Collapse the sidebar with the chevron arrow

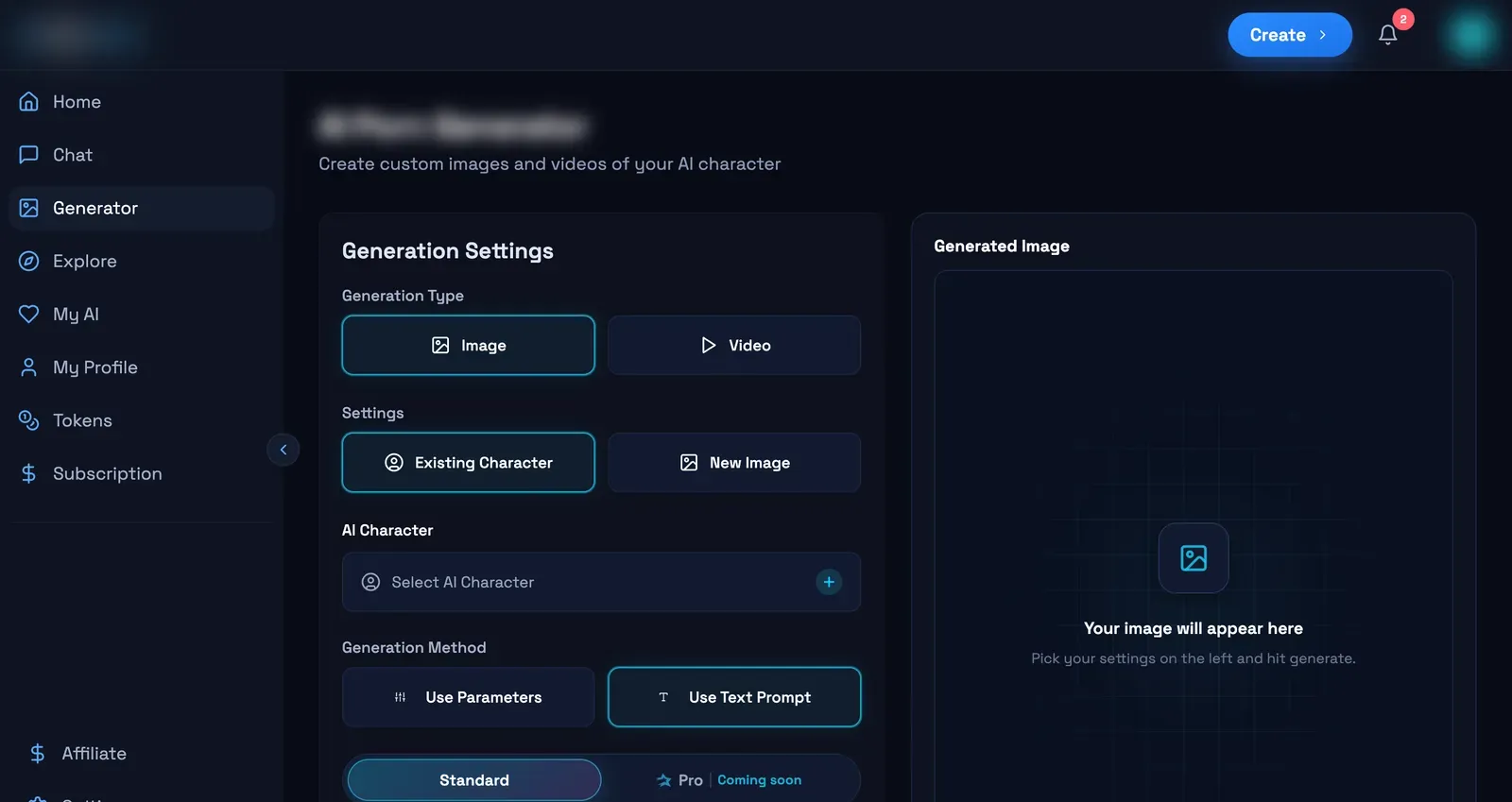[283, 450]
